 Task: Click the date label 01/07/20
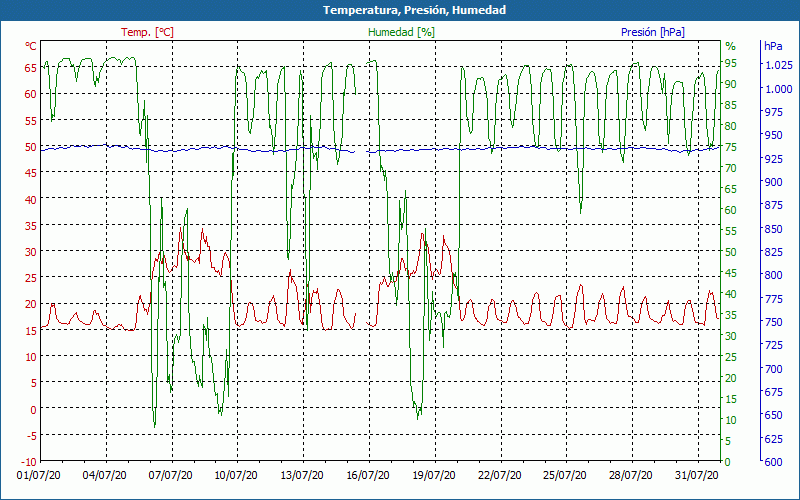(x=39, y=475)
